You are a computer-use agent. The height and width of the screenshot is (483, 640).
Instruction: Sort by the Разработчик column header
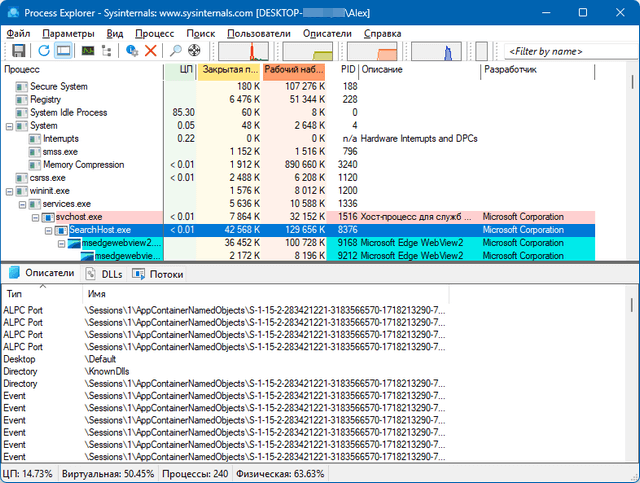[x=538, y=70]
